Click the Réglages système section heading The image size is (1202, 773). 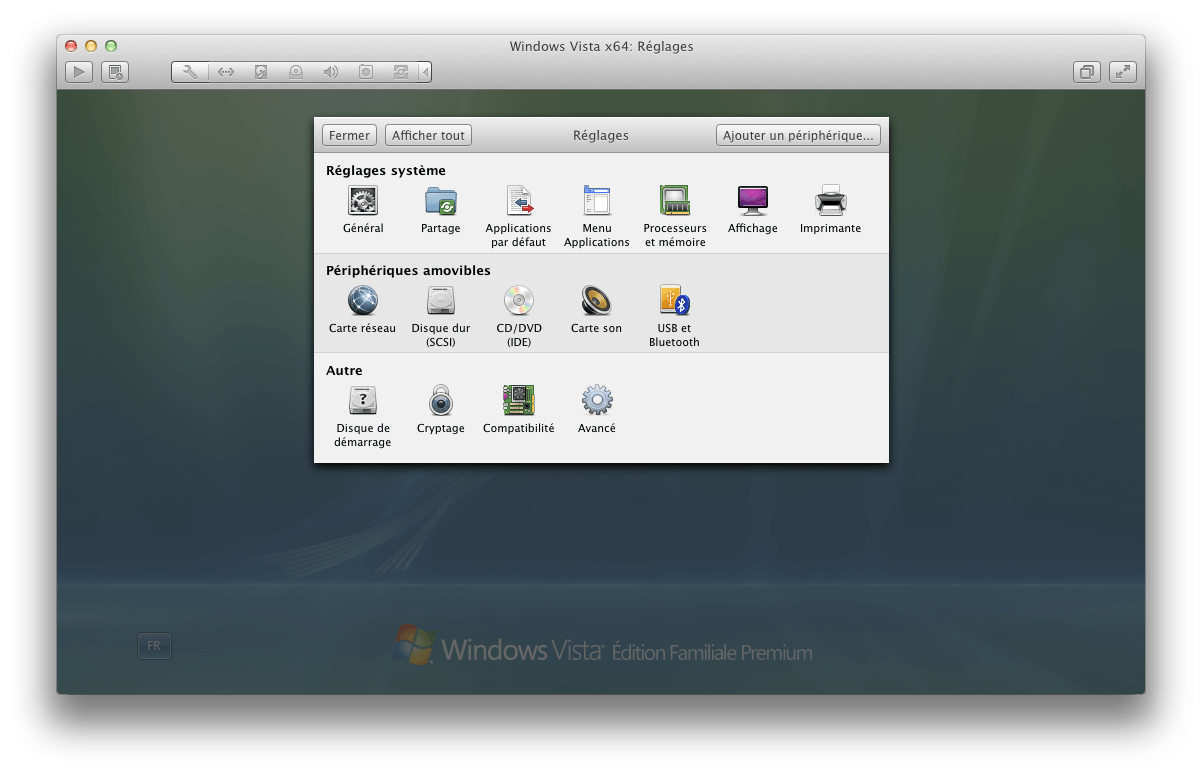(386, 171)
